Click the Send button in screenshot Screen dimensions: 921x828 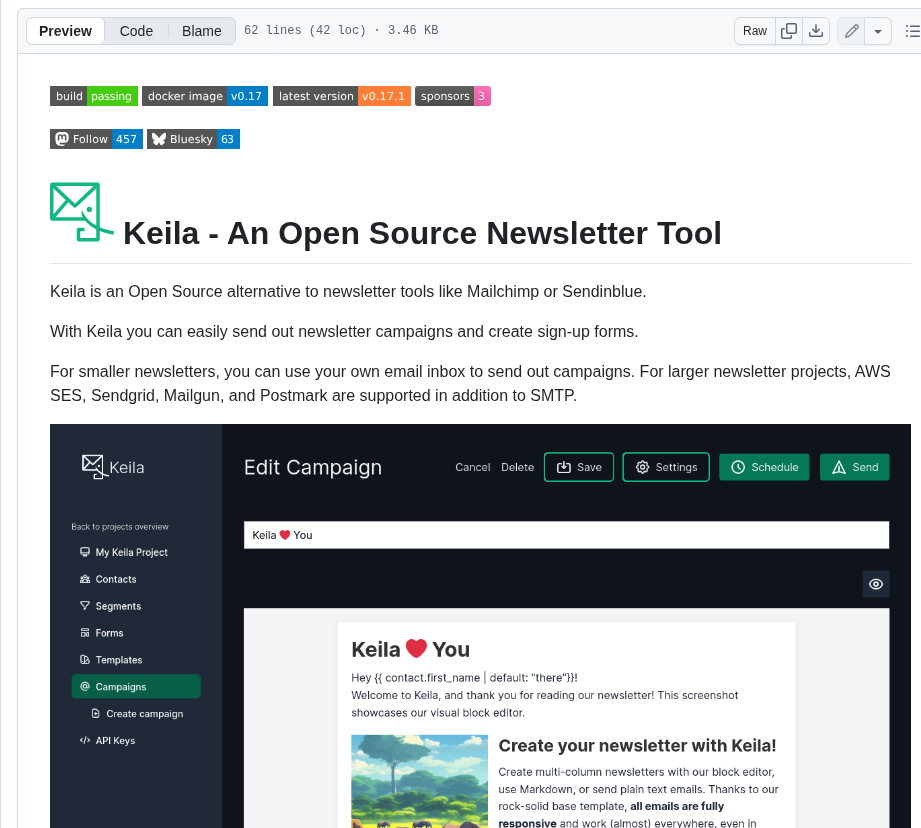tap(855, 467)
